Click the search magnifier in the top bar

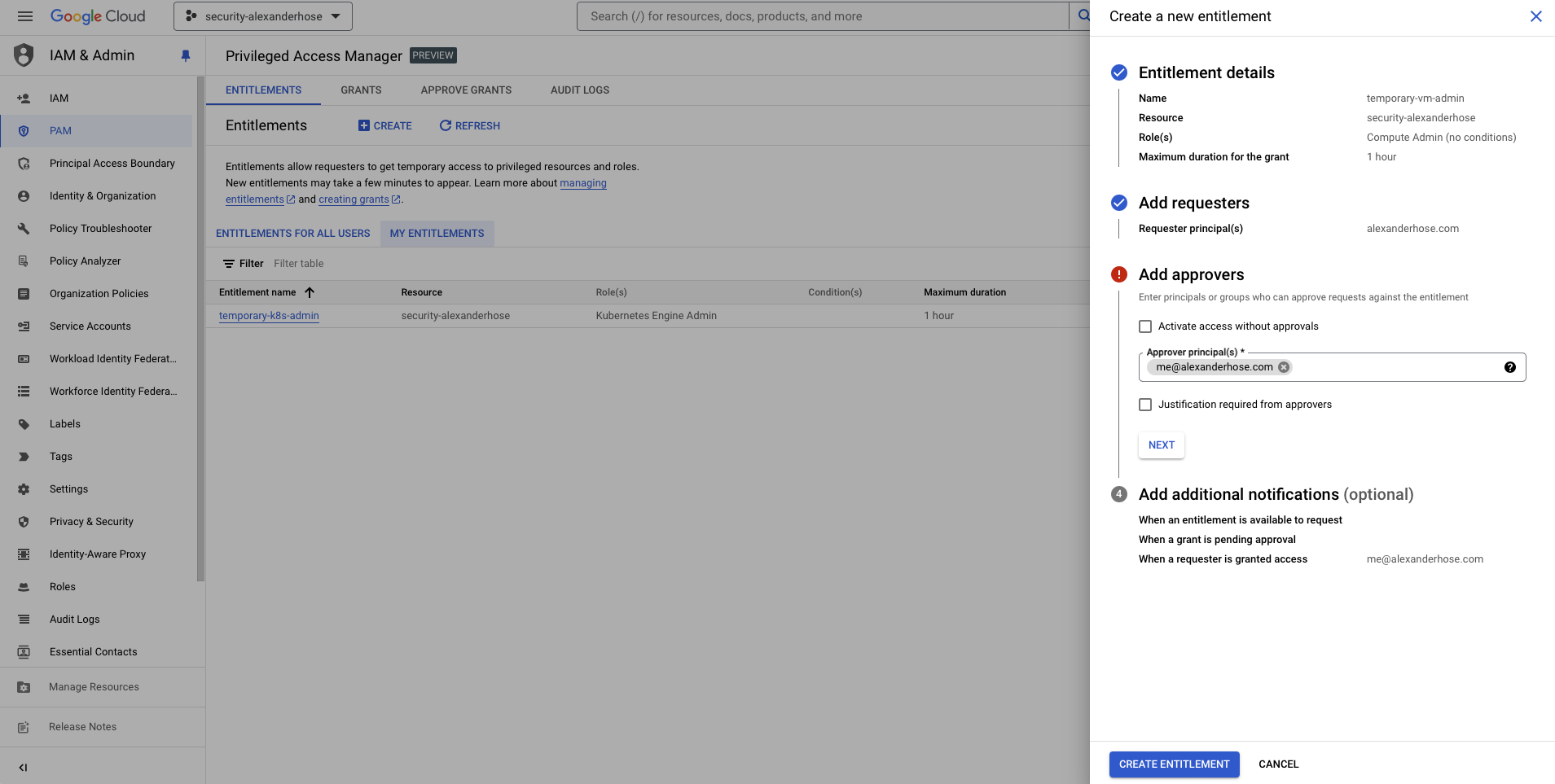[x=1083, y=15]
